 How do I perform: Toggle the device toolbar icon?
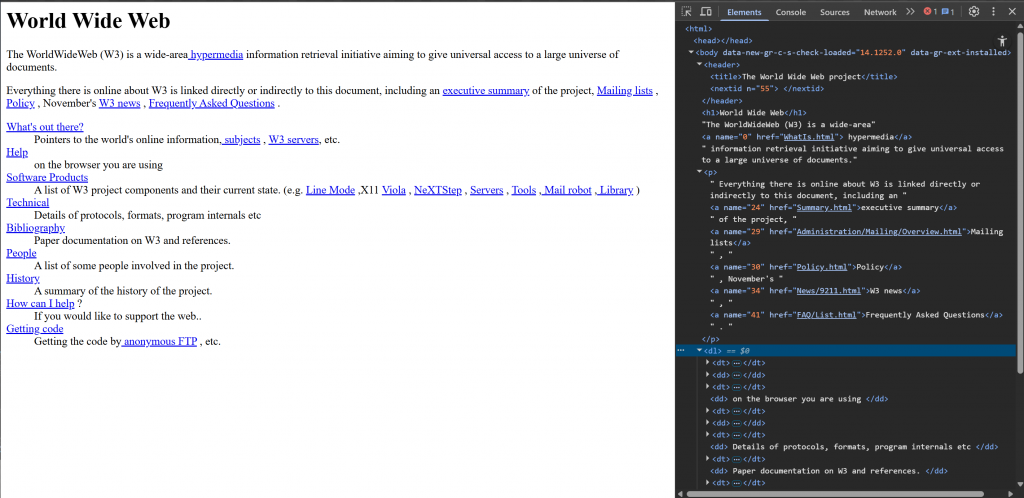(705, 12)
